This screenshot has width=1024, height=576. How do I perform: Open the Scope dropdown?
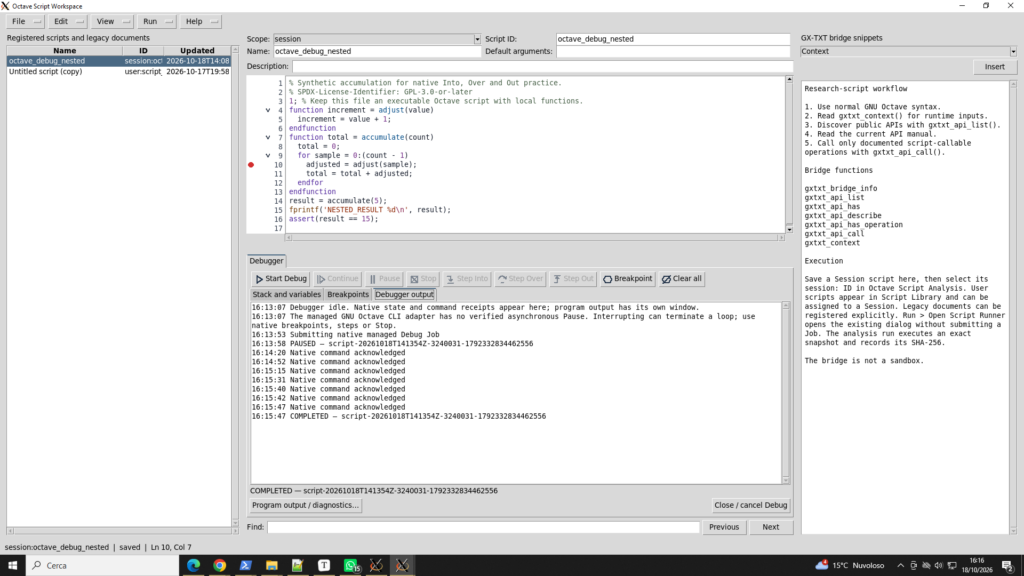[377, 39]
